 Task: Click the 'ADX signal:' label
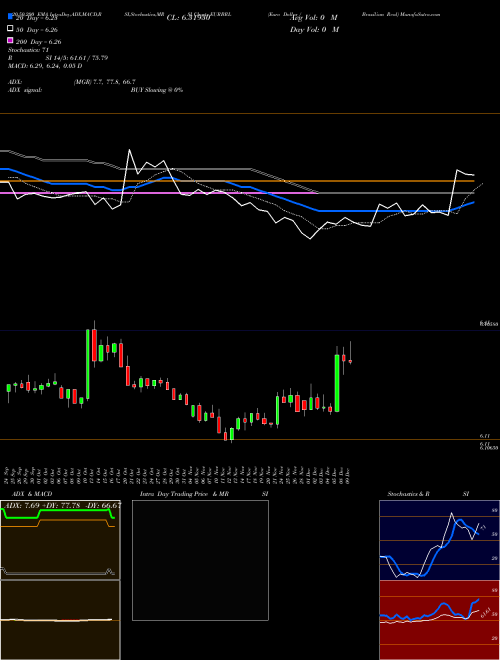(25, 90)
